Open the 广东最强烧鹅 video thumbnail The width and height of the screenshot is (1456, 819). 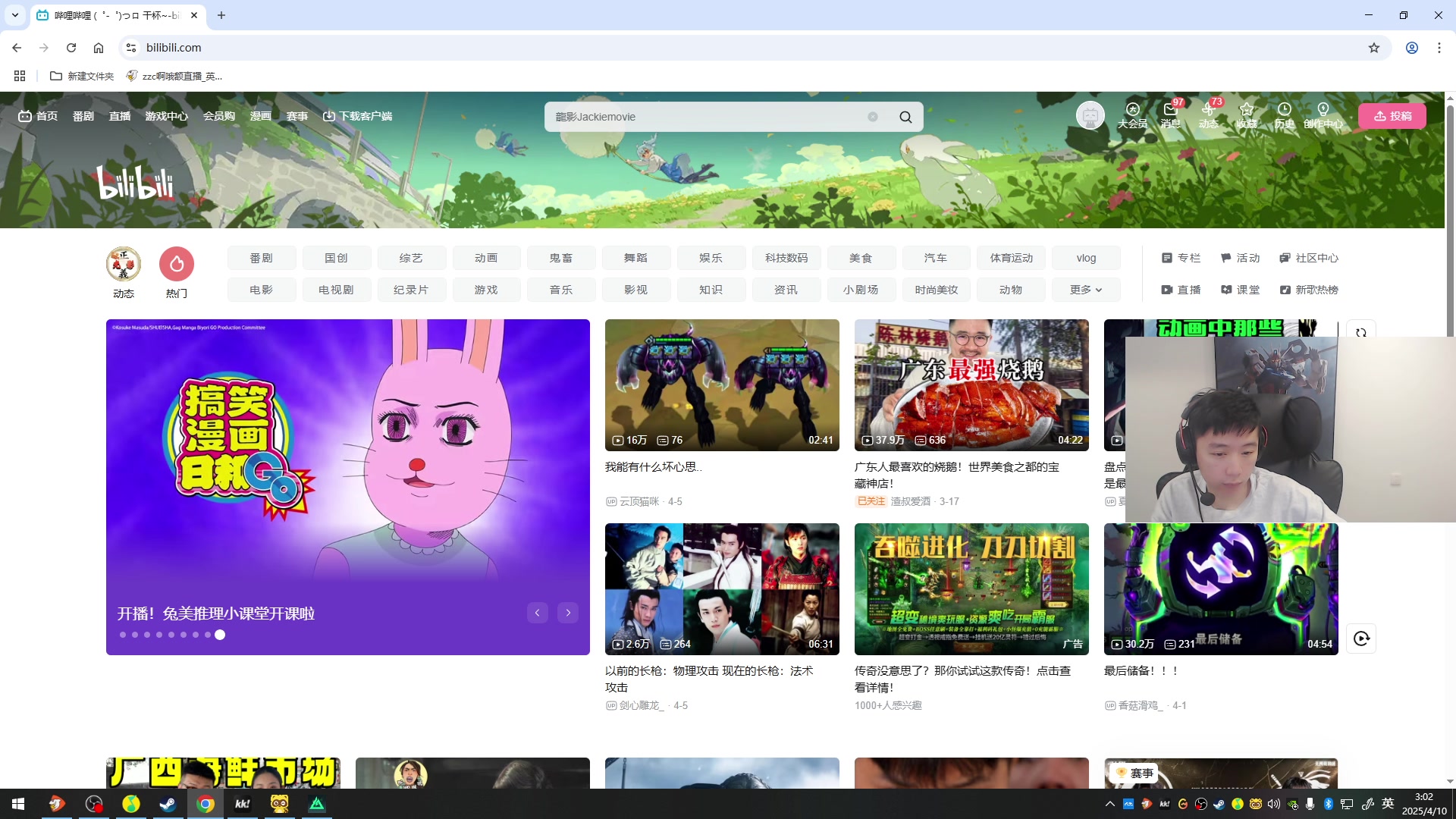(x=971, y=384)
